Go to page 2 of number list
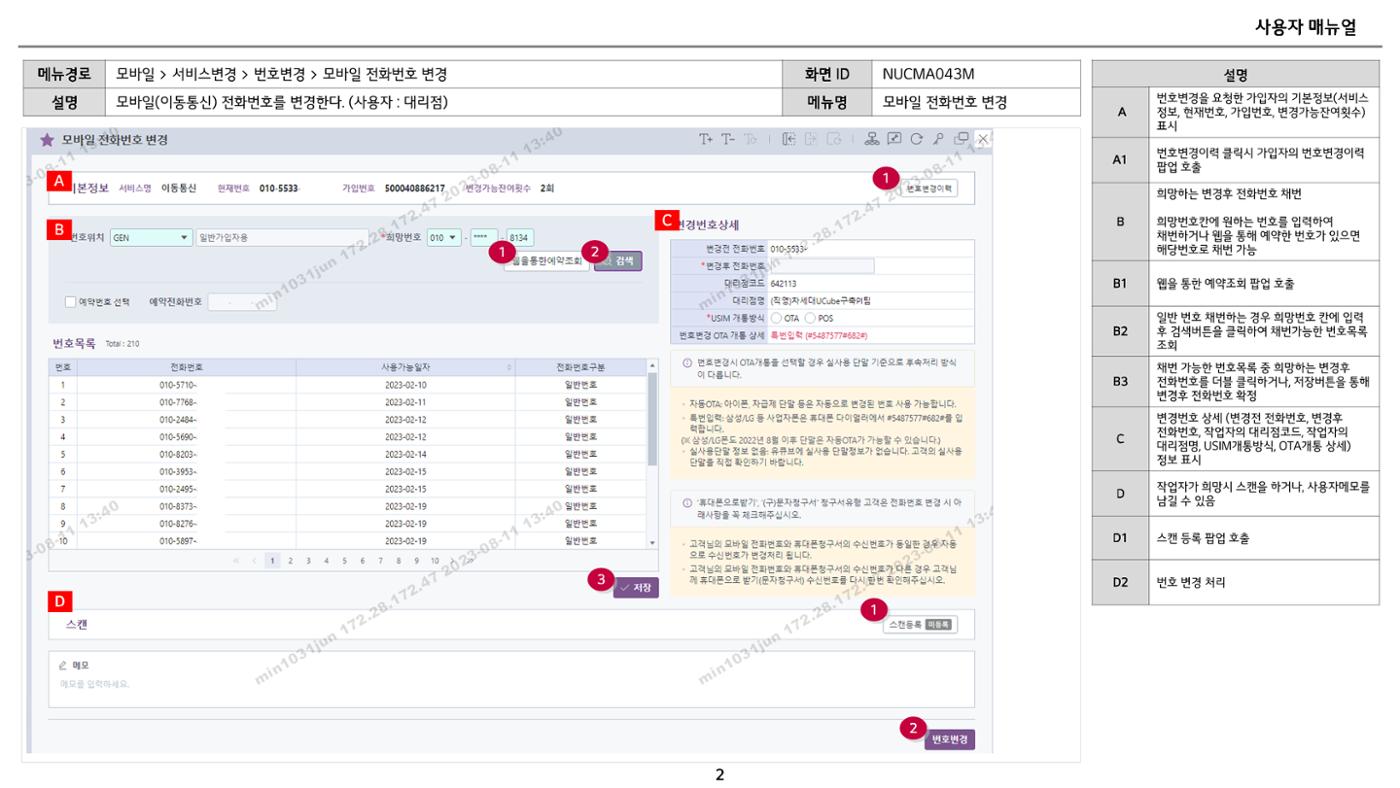The height and width of the screenshot is (788, 1400). click(290, 561)
